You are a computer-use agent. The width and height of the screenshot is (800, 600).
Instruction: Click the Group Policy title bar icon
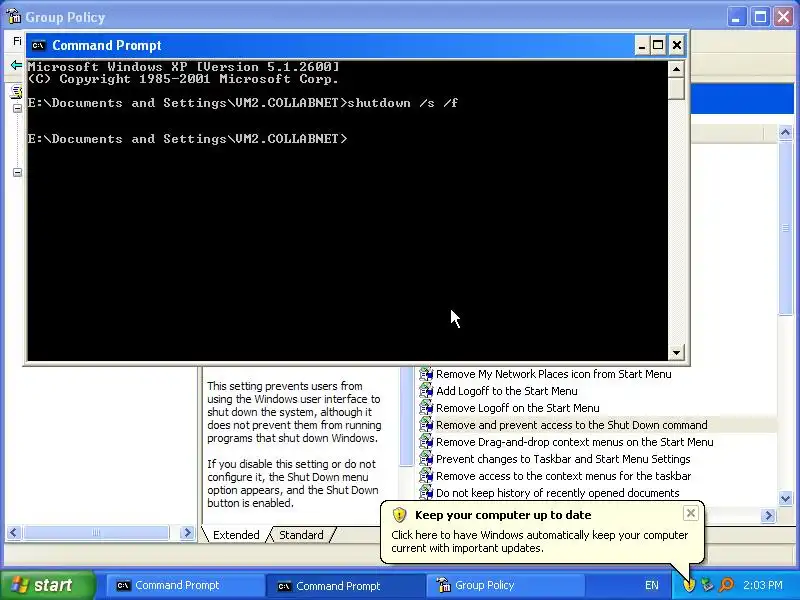13,17
